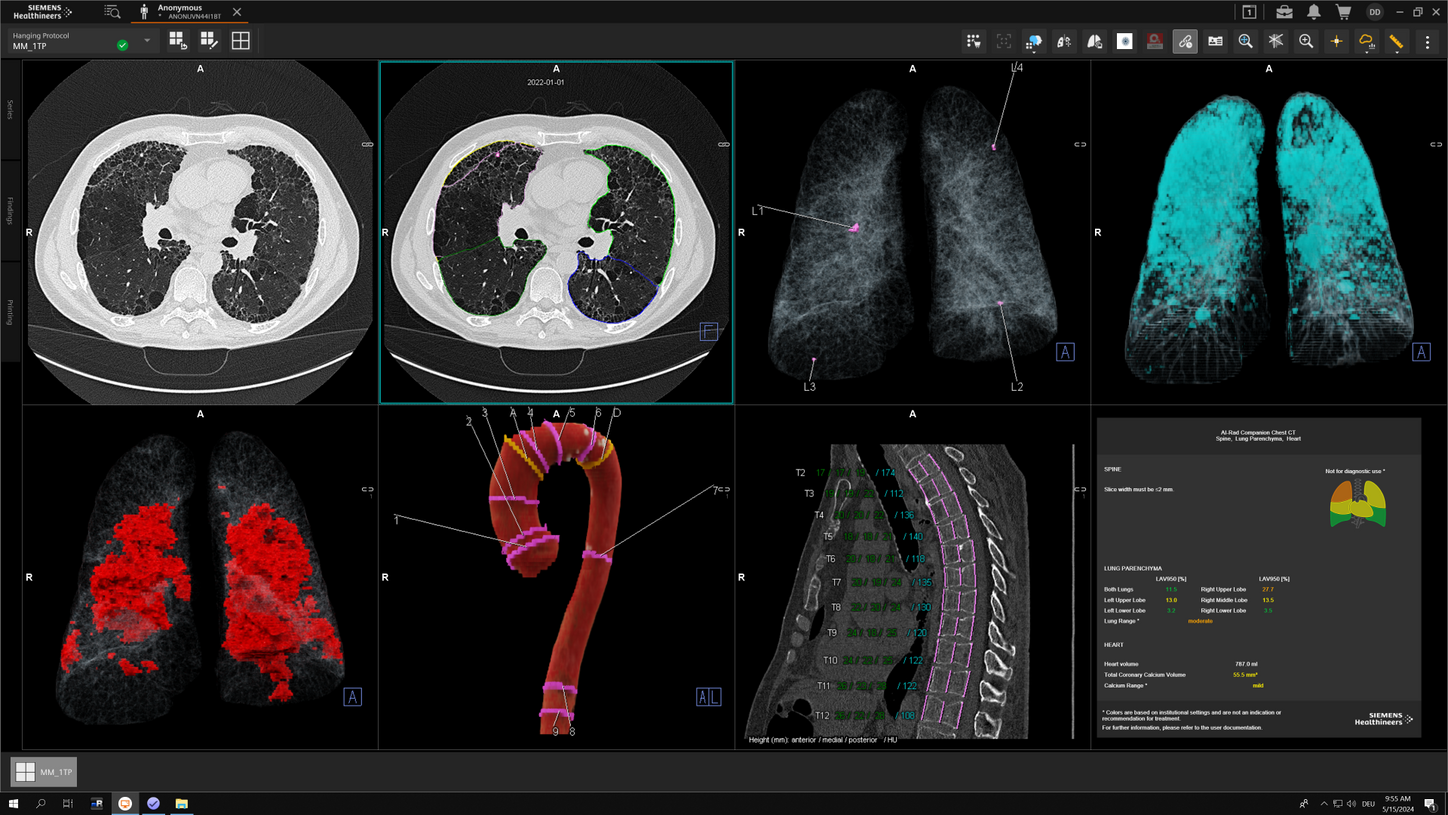Toggle the star MPR rendering mode
1448x815 pixels.
click(1275, 41)
